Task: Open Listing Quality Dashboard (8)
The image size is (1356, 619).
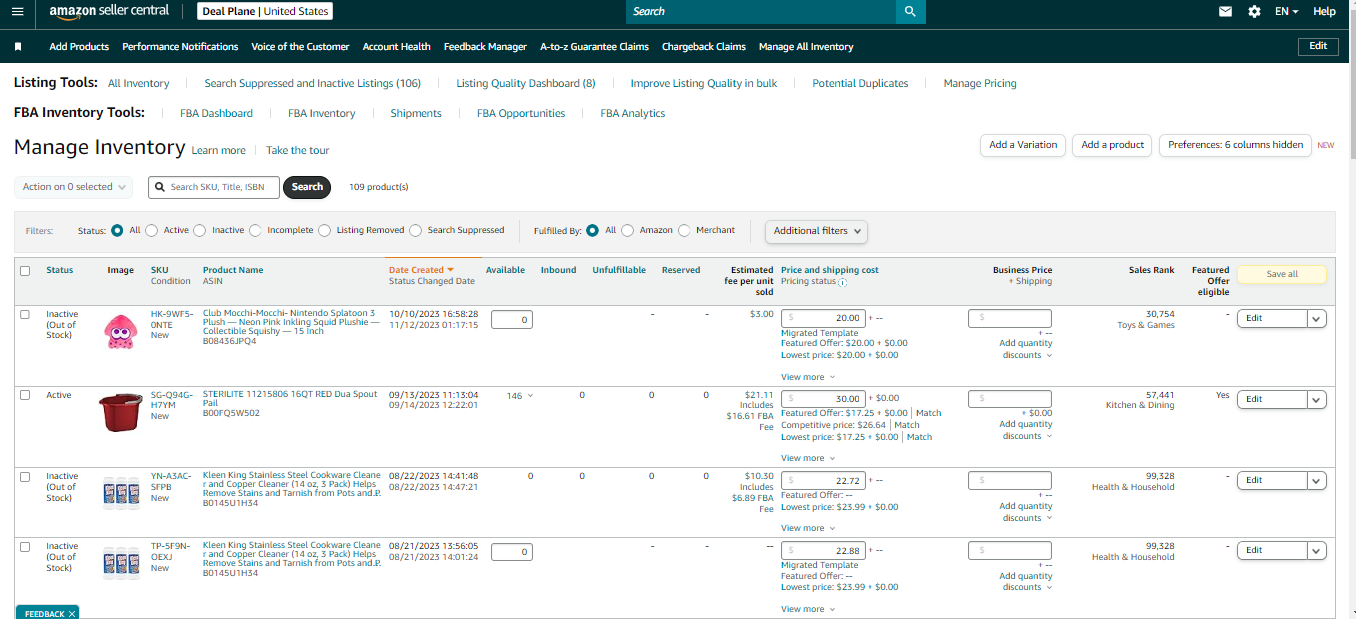Action: pyautogui.click(x=526, y=84)
